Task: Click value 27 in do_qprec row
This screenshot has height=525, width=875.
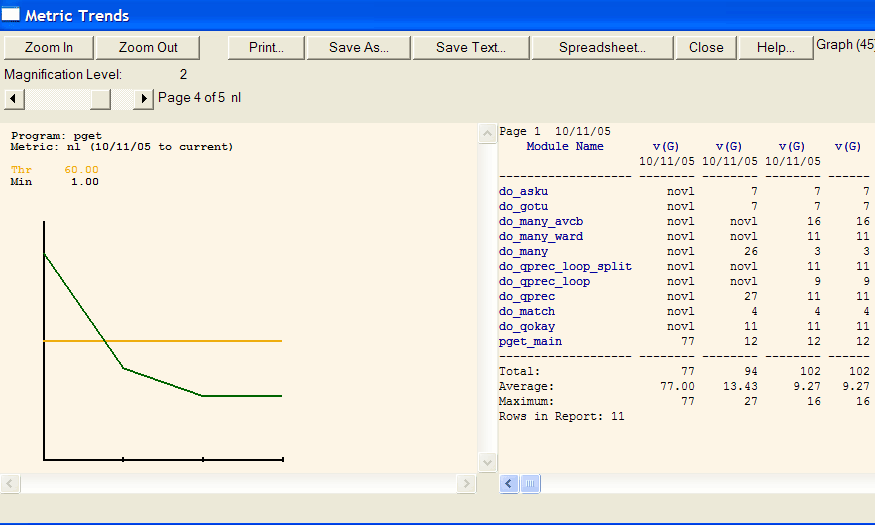Action: point(751,297)
